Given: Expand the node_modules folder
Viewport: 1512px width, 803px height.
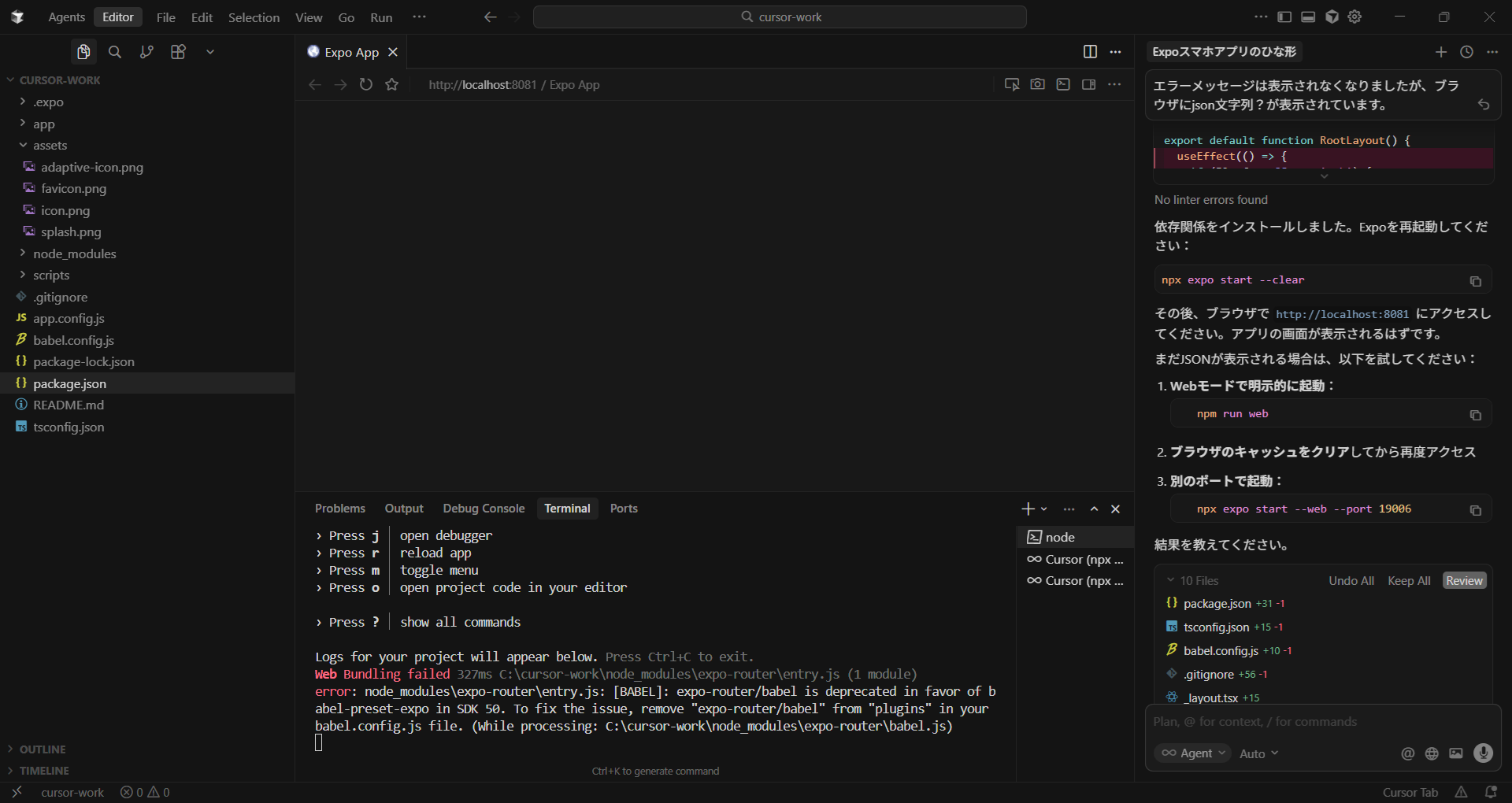Looking at the screenshot, I should (74, 253).
